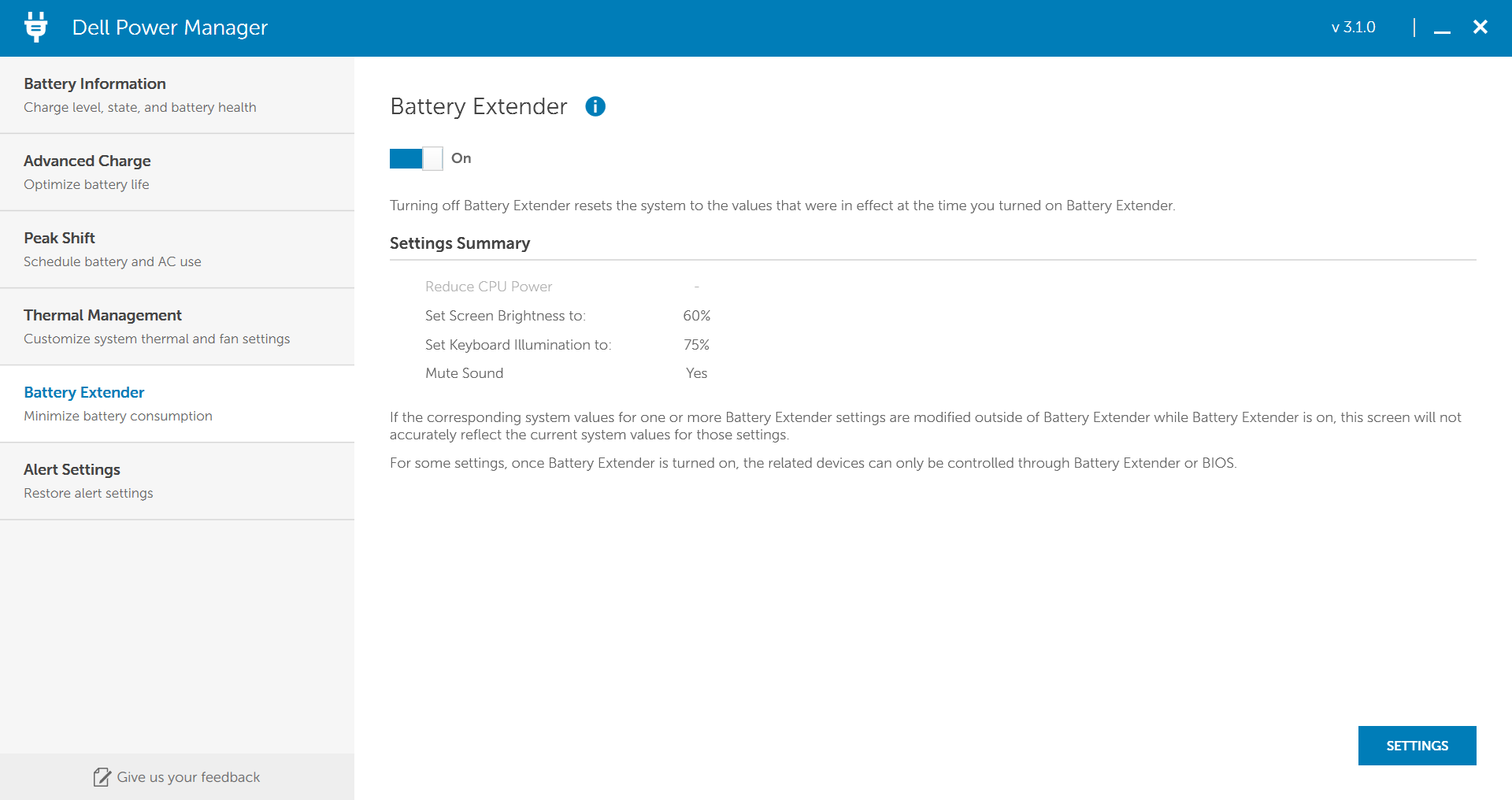Image resolution: width=1512 pixels, height=800 pixels.
Task: Open the Battery Extender info icon
Action: (595, 106)
